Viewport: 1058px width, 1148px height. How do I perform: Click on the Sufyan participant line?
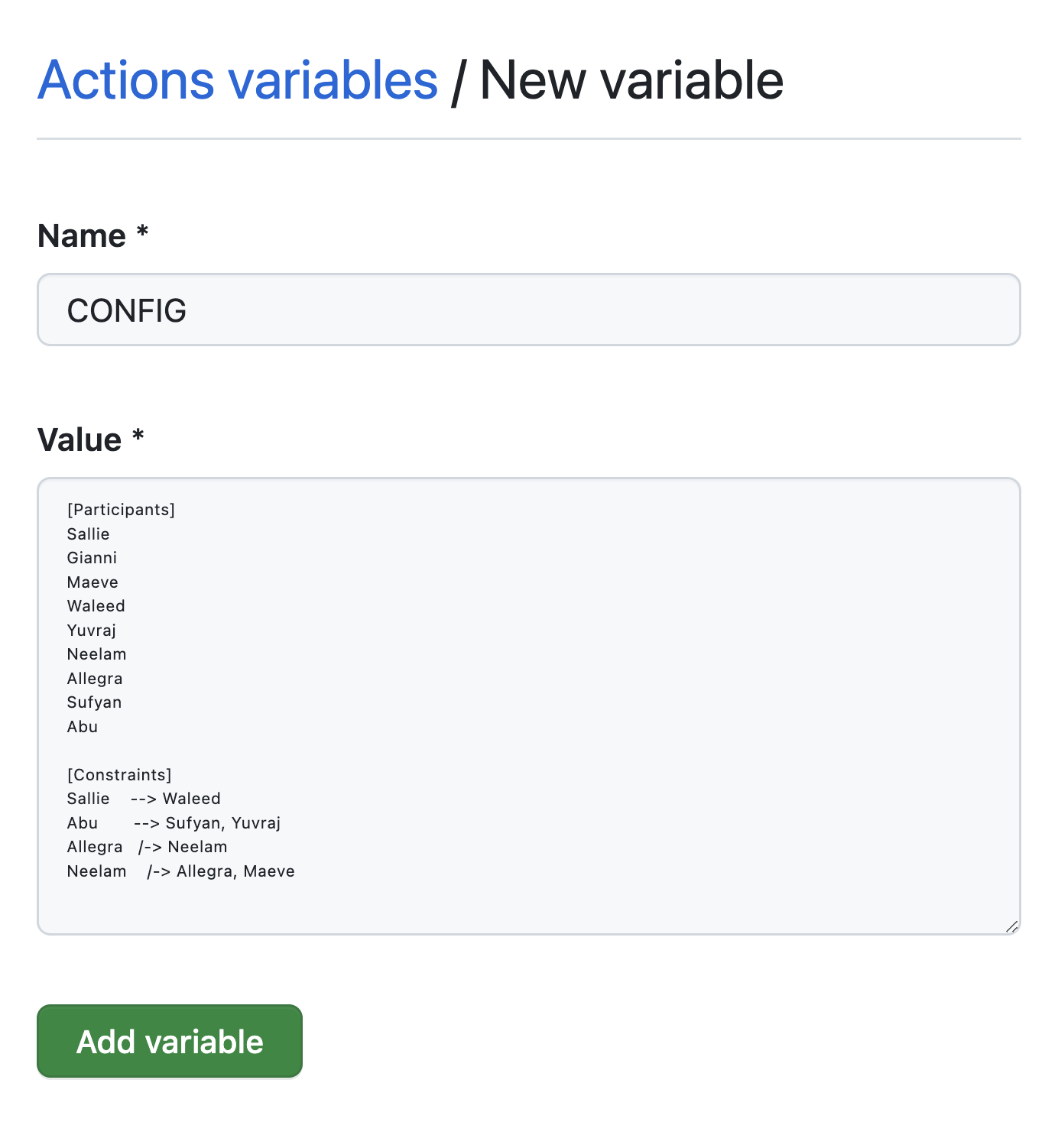point(94,702)
